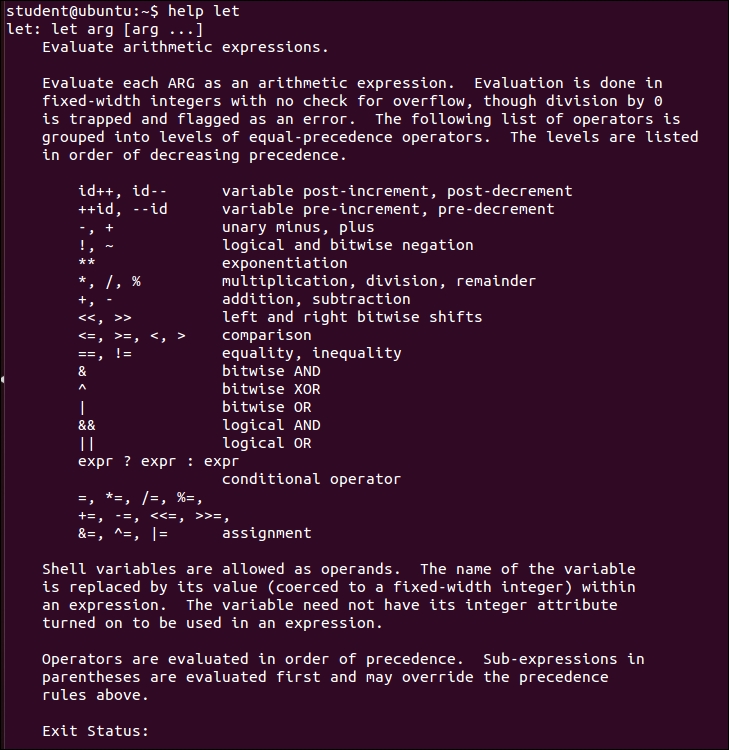The width and height of the screenshot is (729, 750).
Task: Click the 'assignment' operator description
Action: 266,533
